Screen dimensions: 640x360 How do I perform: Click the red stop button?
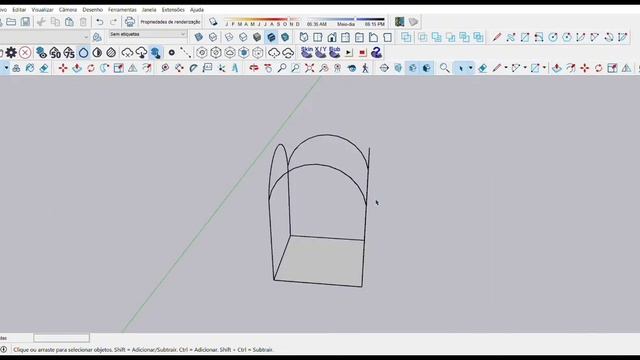pos(362,53)
